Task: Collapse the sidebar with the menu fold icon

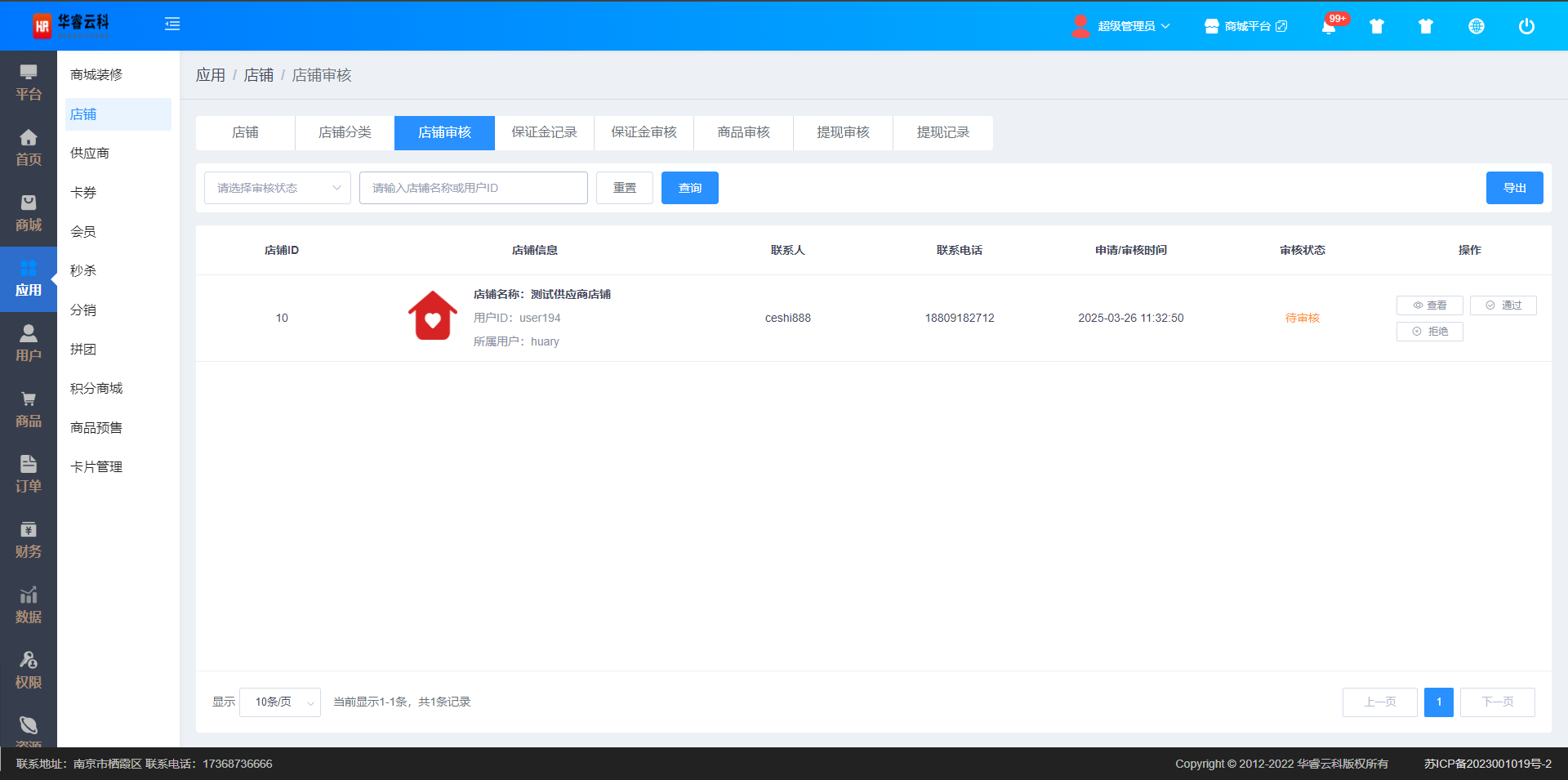Action: pyautogui.click(x=172, y=25)
